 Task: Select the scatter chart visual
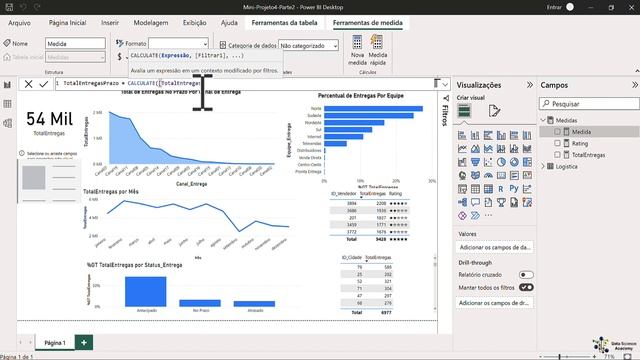488,162
